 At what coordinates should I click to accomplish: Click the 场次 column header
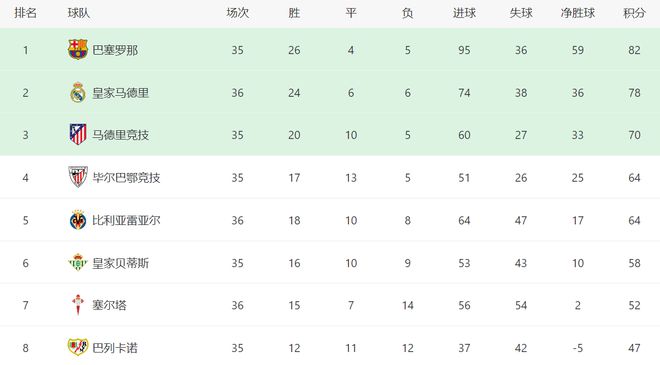(x=237, y=13)
